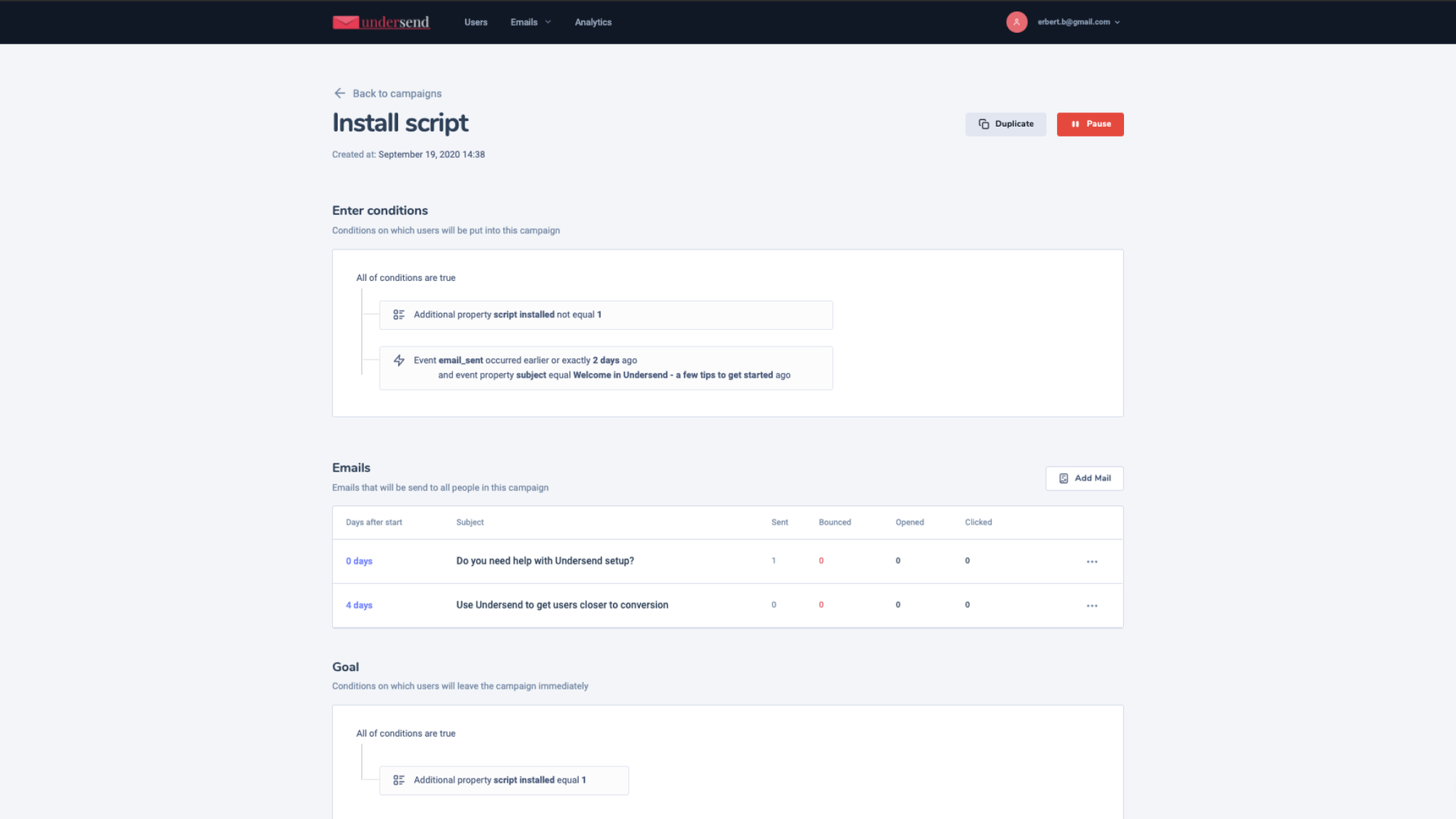This screenshot has width=1456, height=819.
Task: Open more options for the 0 days email
Action: 1091,561
